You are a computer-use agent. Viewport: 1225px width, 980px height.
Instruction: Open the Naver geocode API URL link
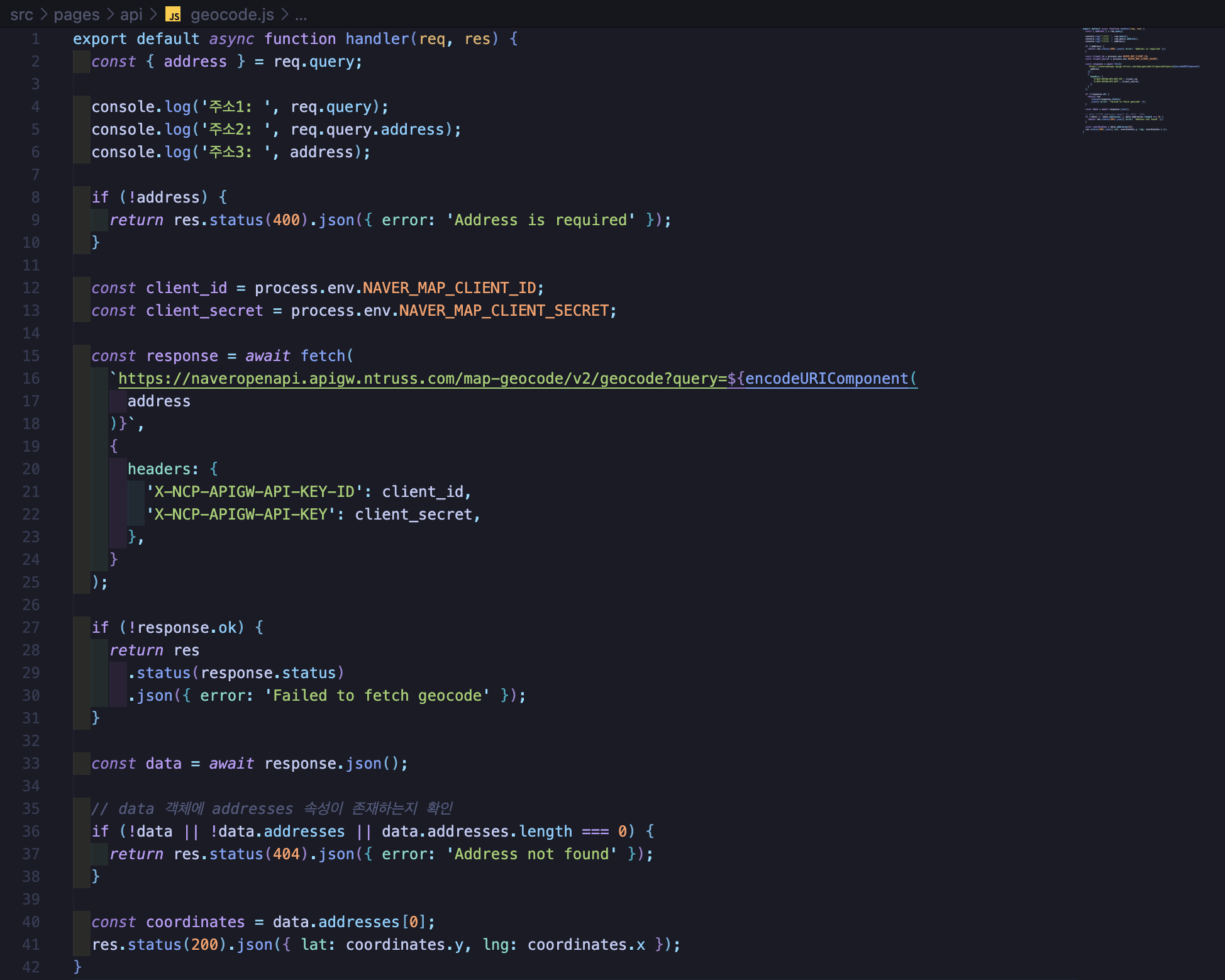[421, 378]
